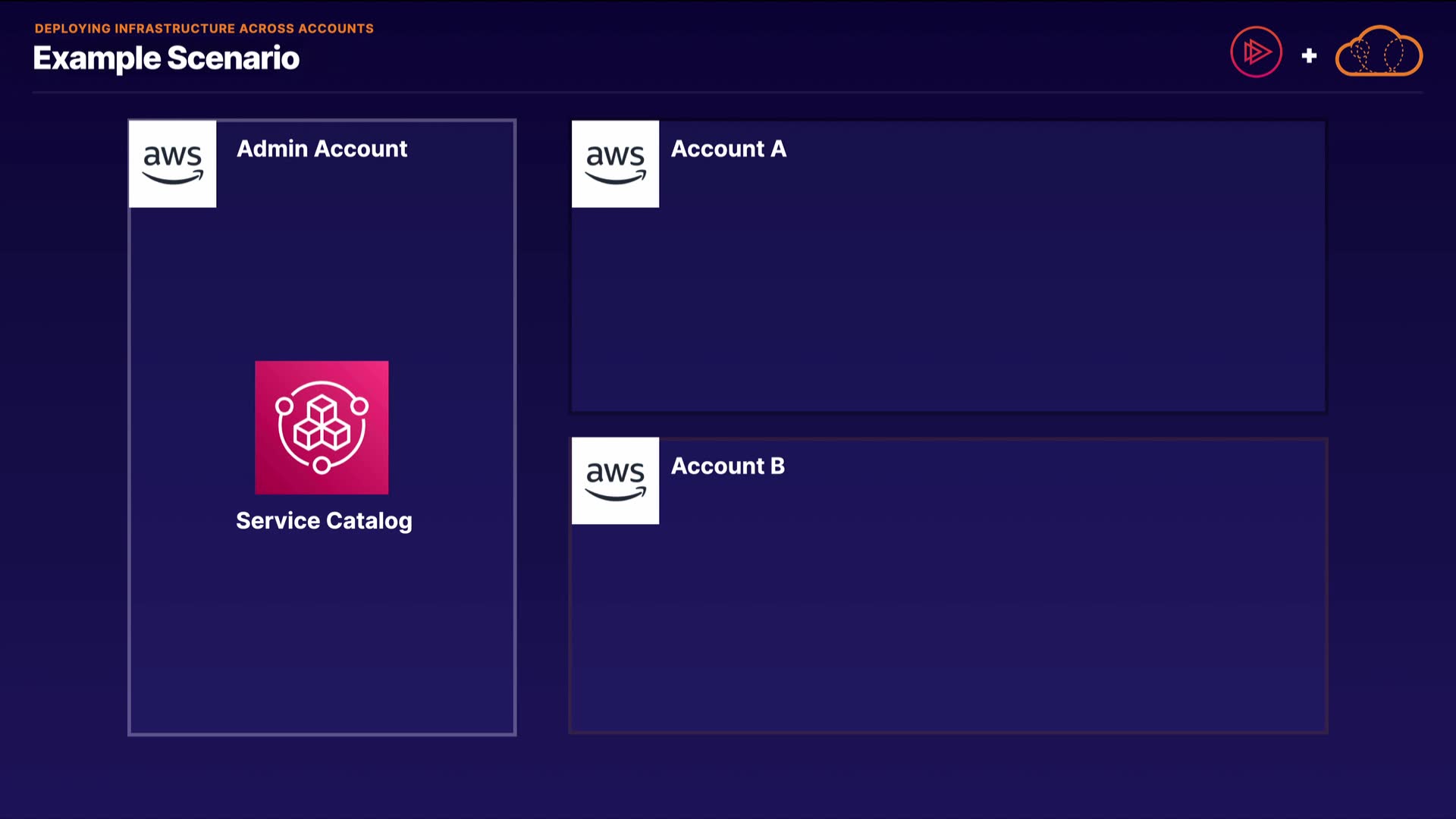This screenshot has width=1456, height=819.
Task: Click the Pluralsight play logo
Action: point(1256,52)
